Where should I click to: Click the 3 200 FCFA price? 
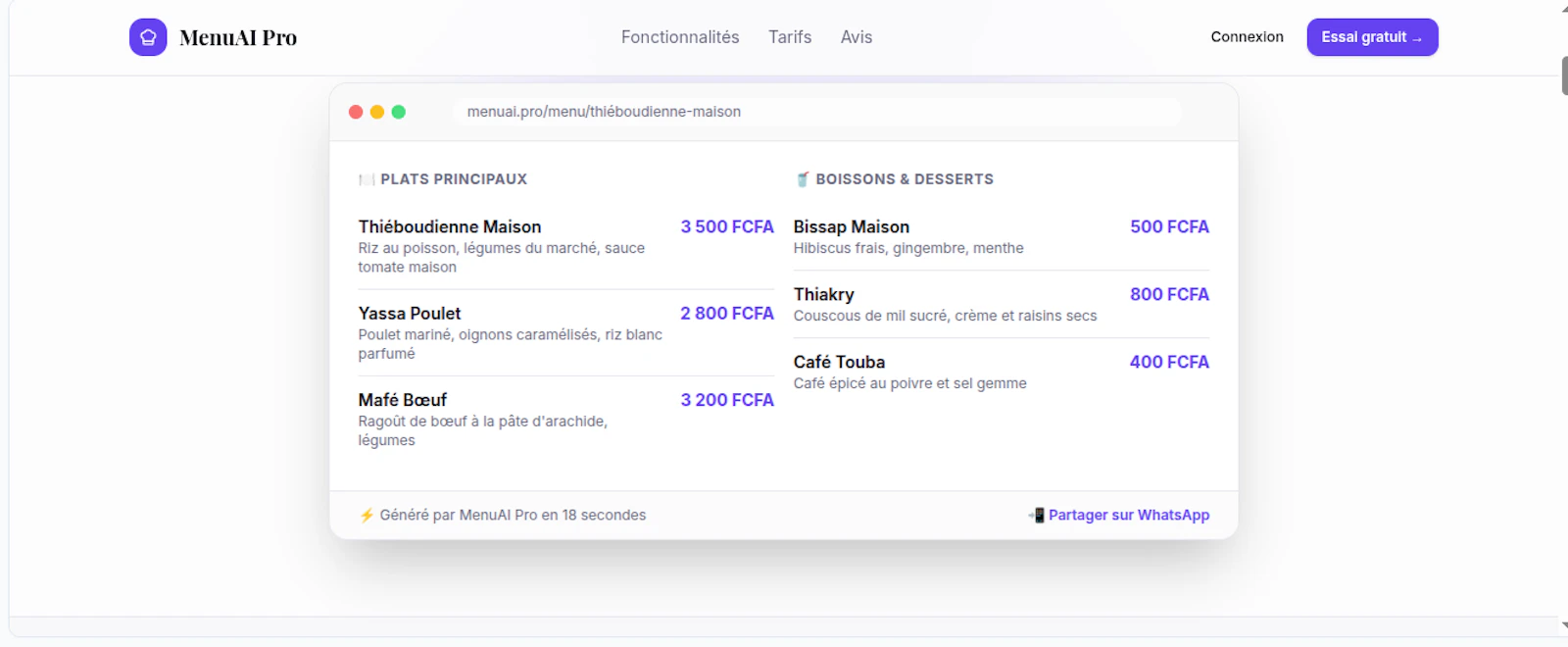pyautogui.click(x=727, y=400)
